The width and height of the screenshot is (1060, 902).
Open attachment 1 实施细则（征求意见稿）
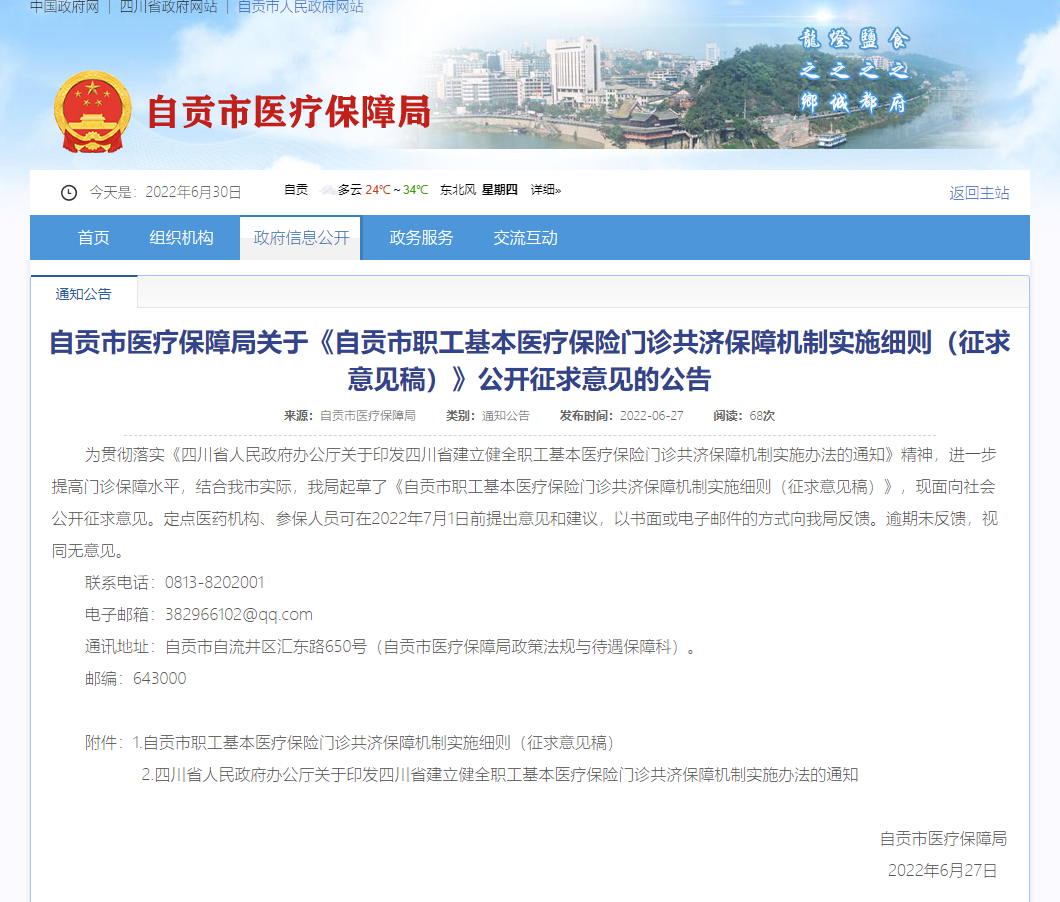click(378, 743)
